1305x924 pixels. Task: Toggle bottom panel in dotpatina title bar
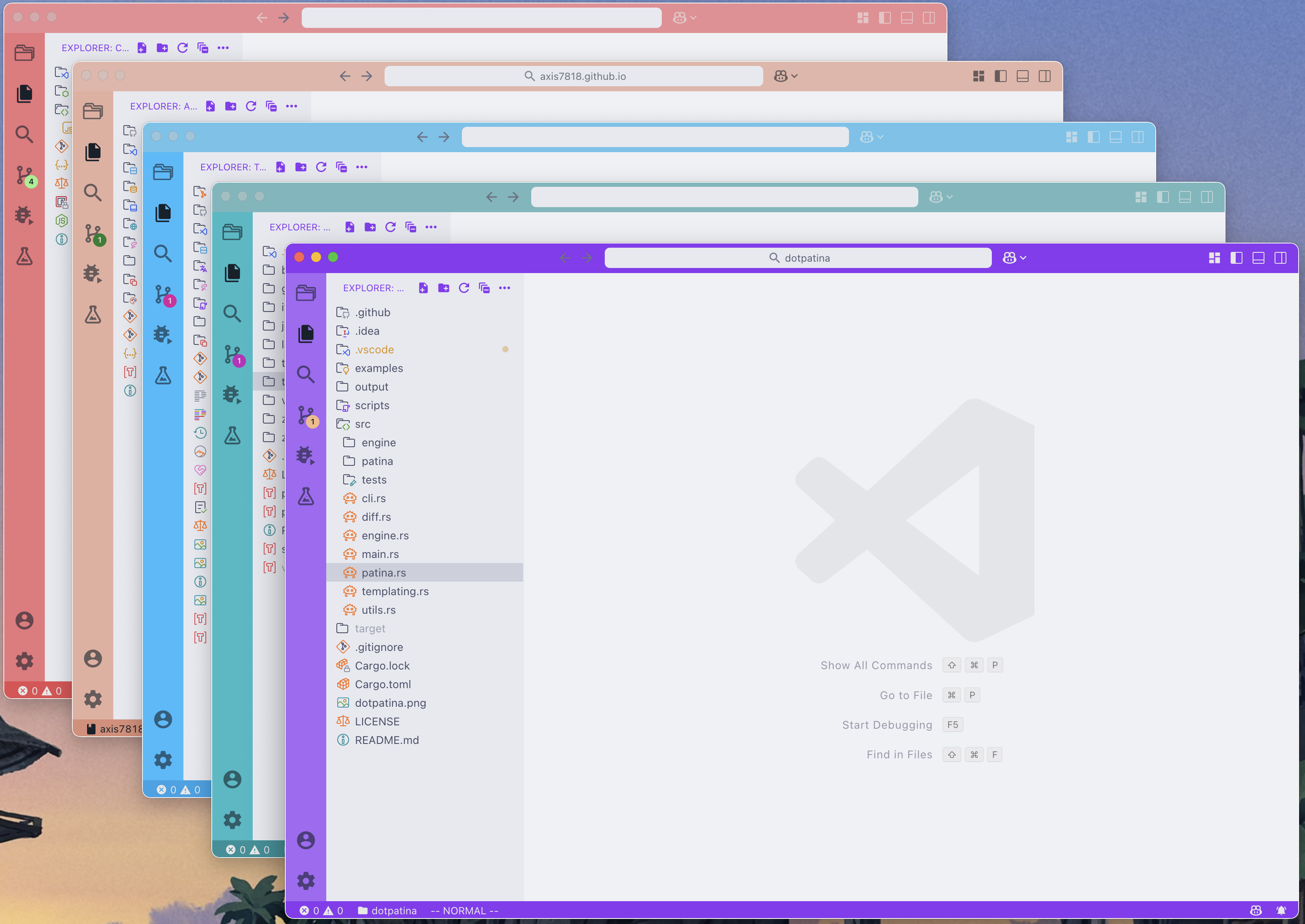1259,258
